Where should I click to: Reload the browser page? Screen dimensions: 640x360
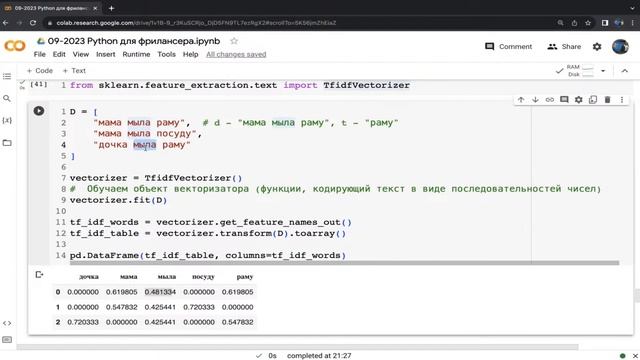(33, 23)
